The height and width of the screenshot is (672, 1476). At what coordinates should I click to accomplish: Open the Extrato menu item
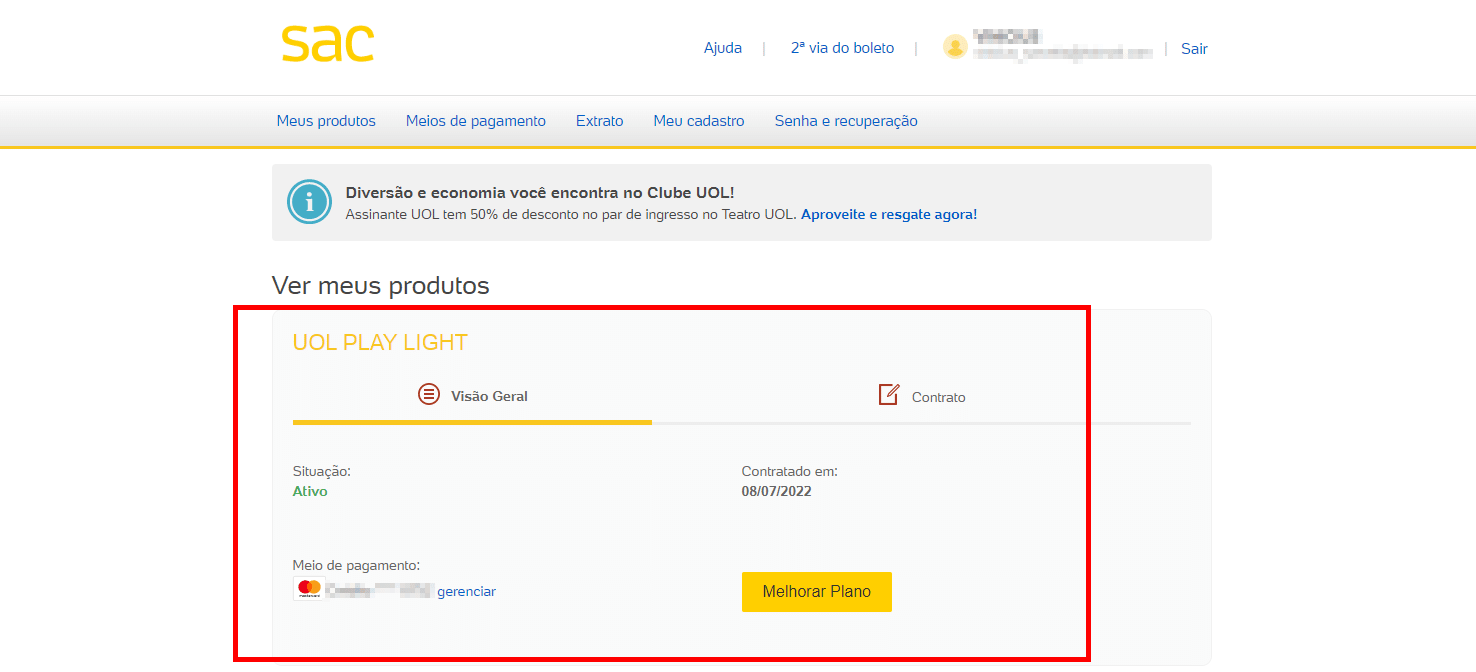(x=600, y=121)
